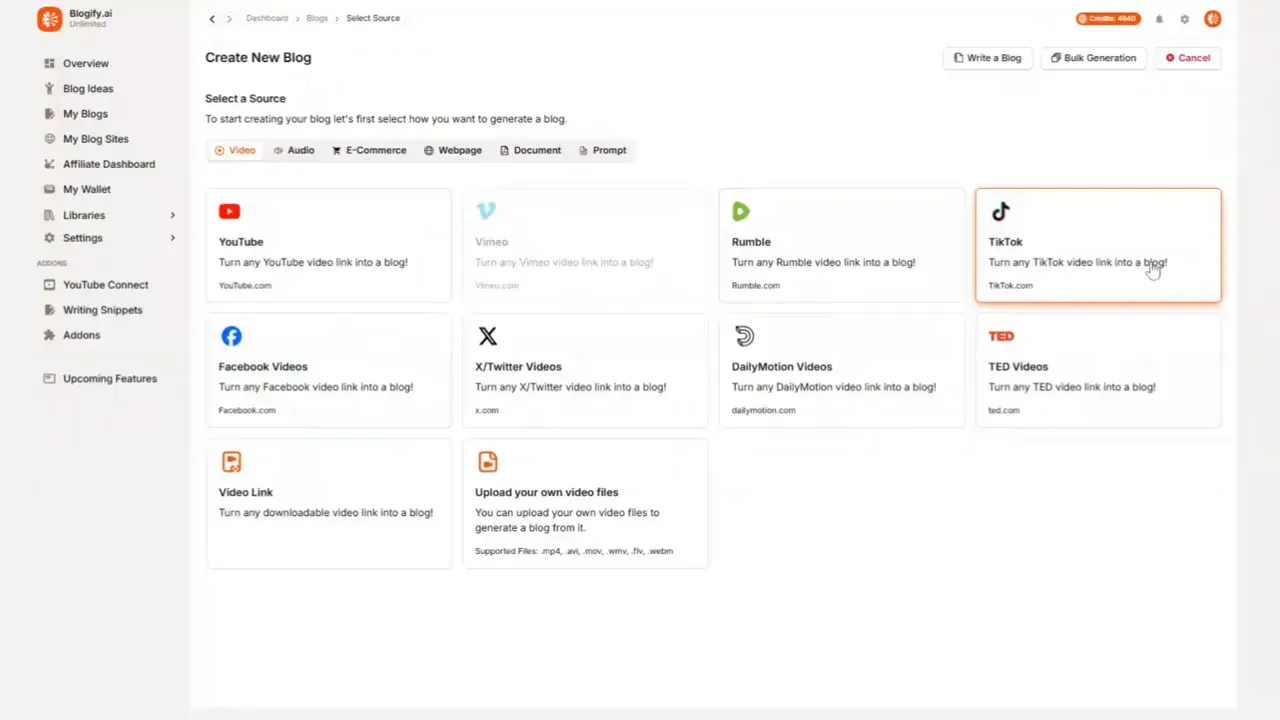Switch to the E-Commerce source type
The width and height of the screenshot is (1280, 720).
[368, 150]
